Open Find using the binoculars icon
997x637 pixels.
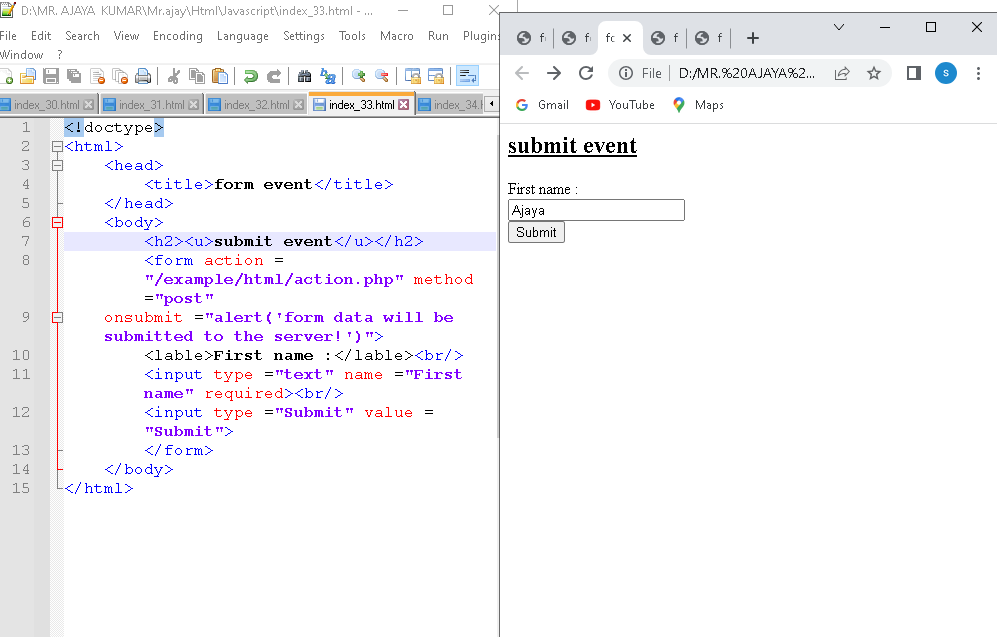[305, 76]
